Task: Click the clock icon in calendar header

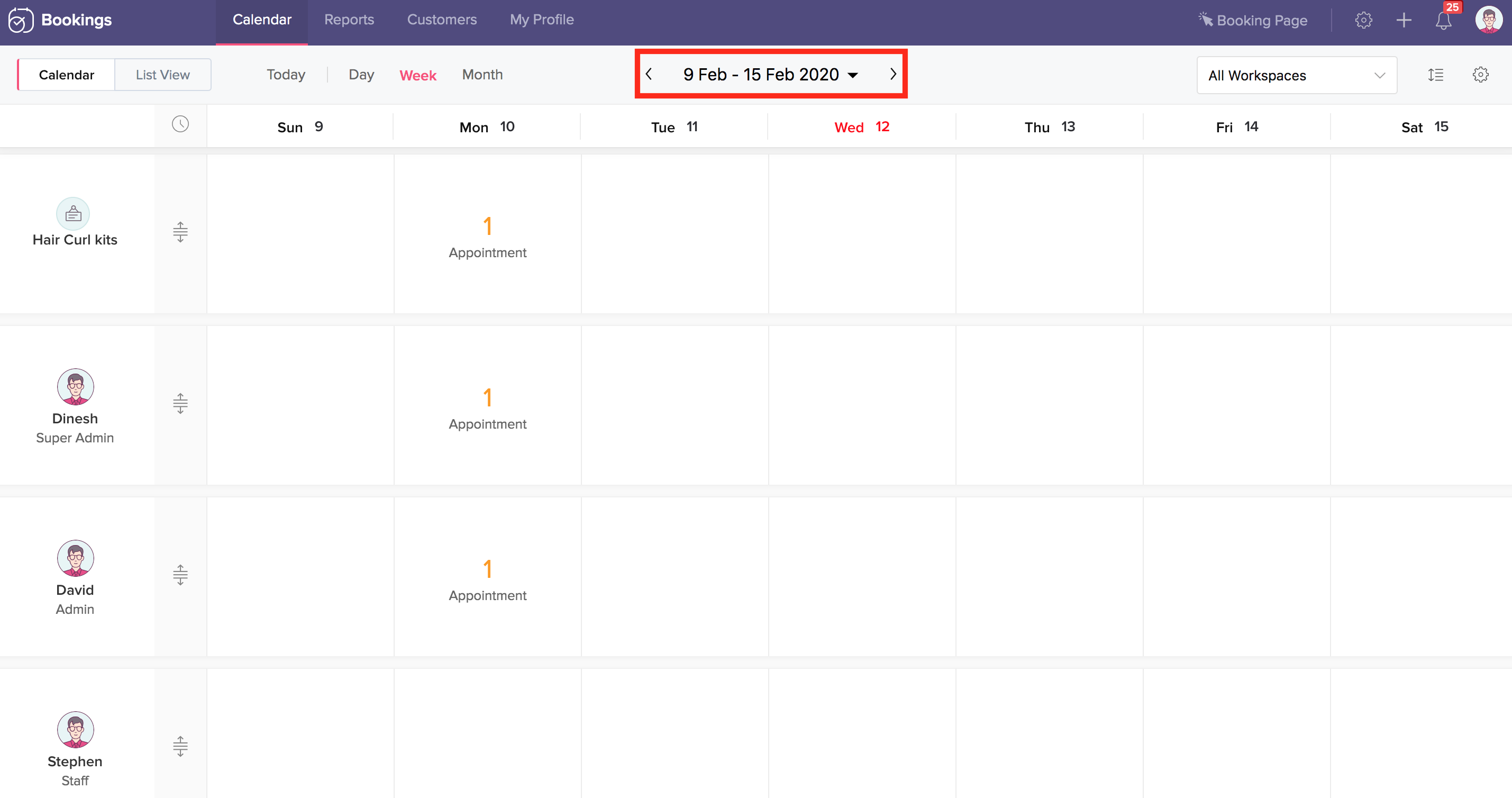Action: pos(180,124)
